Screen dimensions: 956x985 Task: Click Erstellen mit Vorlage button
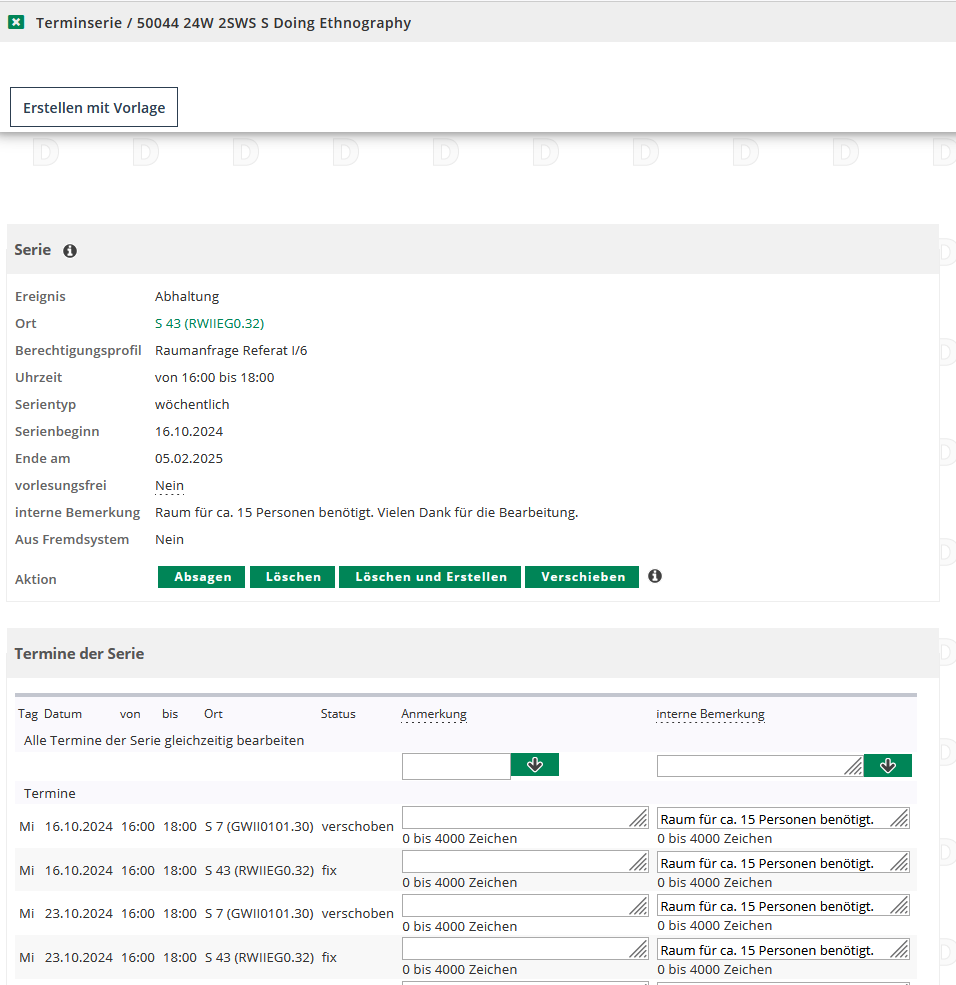94,107
